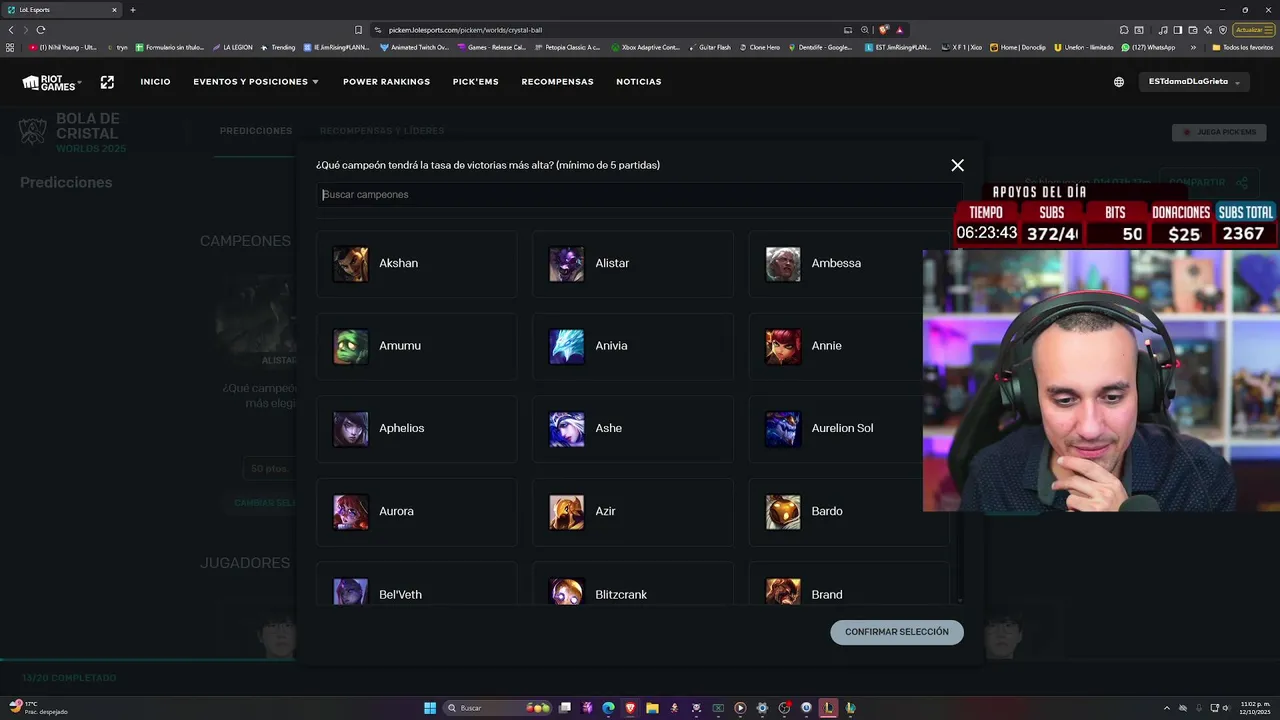Open a new browser tab
This screenshot has width=1280, height=720.
point(132,10)
